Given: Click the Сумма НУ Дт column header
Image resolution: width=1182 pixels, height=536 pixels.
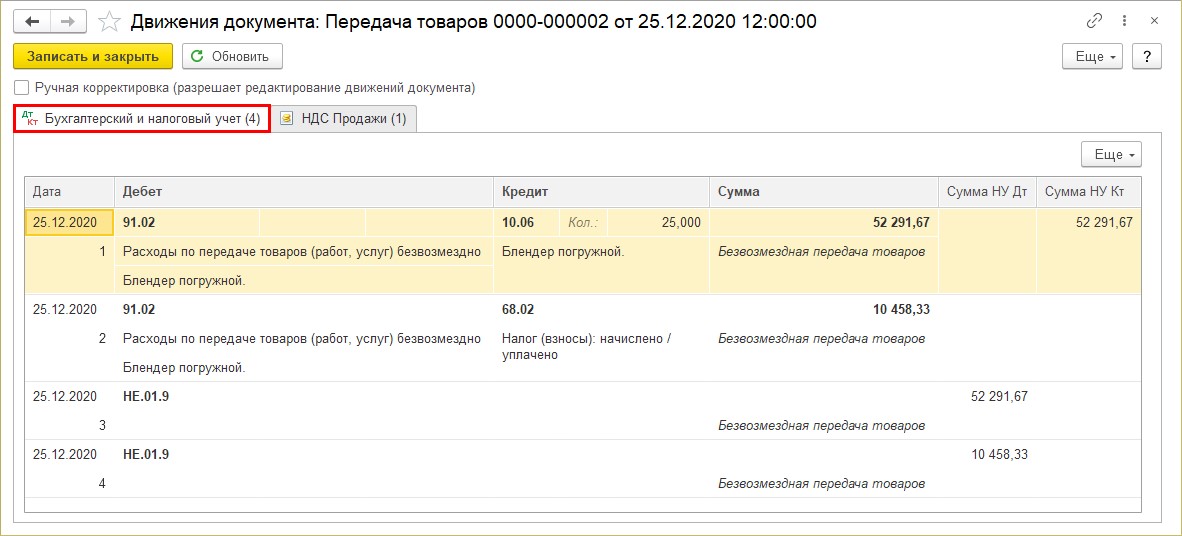Looking at the screenshot, I should tap(985, 191).
